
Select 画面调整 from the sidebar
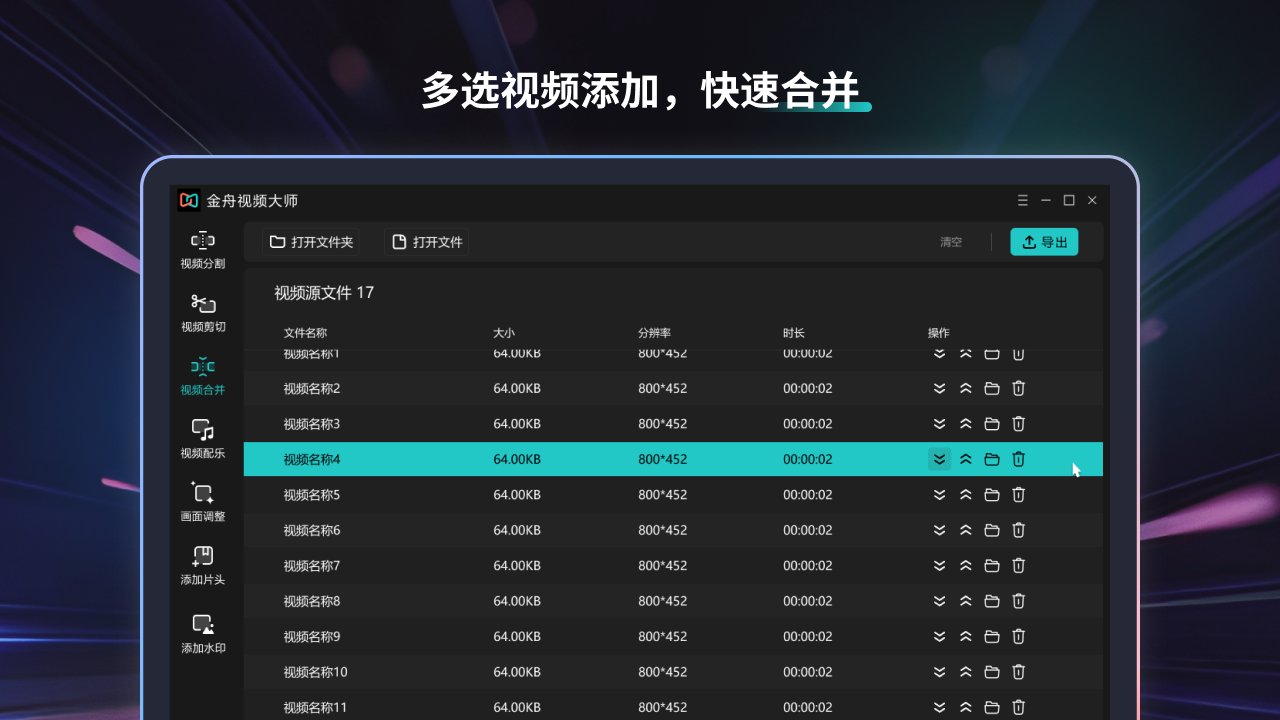[203, 501]
